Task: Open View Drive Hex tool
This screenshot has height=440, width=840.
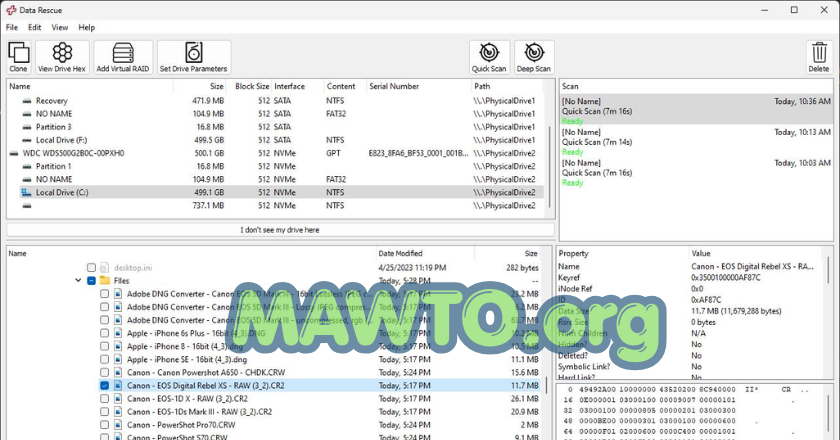Action: 62,56
